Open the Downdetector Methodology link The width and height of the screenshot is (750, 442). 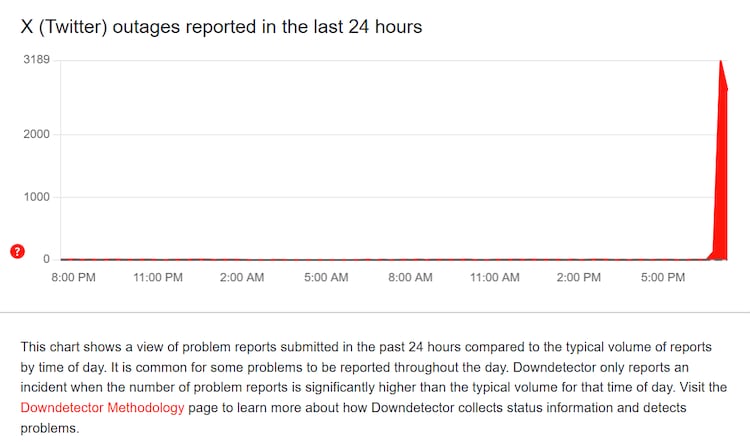pyautogui.click(x=102, y=407)
